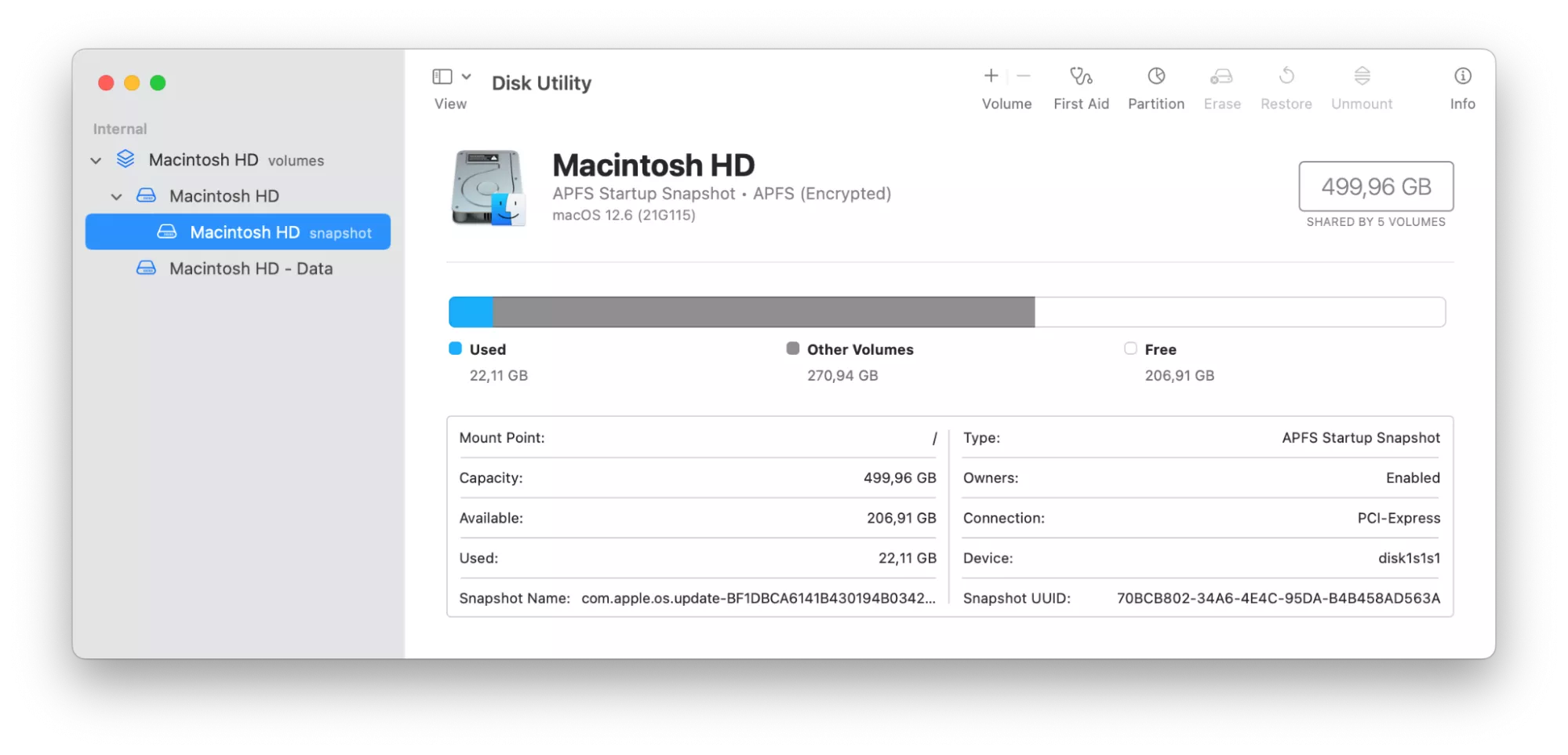
Task: Click the SHARED BY 5 VOLUMES label
Action: coord(1376,222)
